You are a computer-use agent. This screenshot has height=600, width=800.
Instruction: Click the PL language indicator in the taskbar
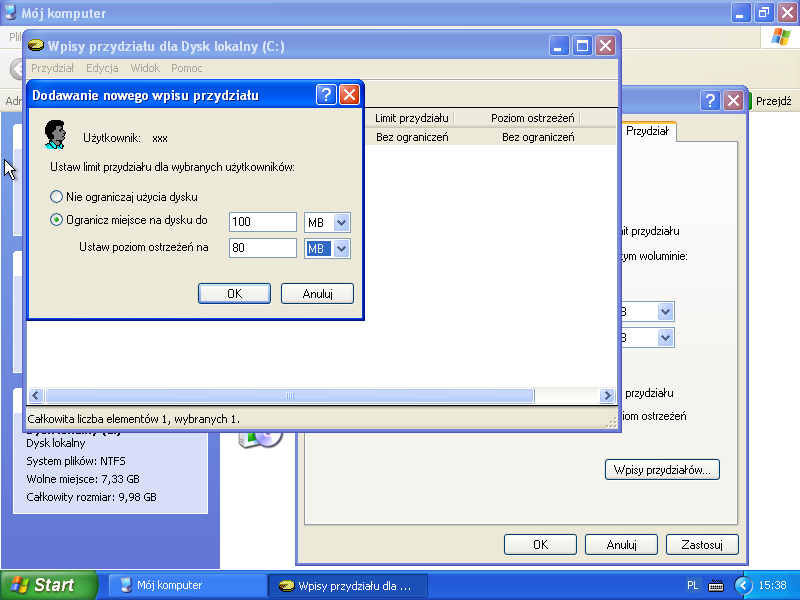coord(693,585)
